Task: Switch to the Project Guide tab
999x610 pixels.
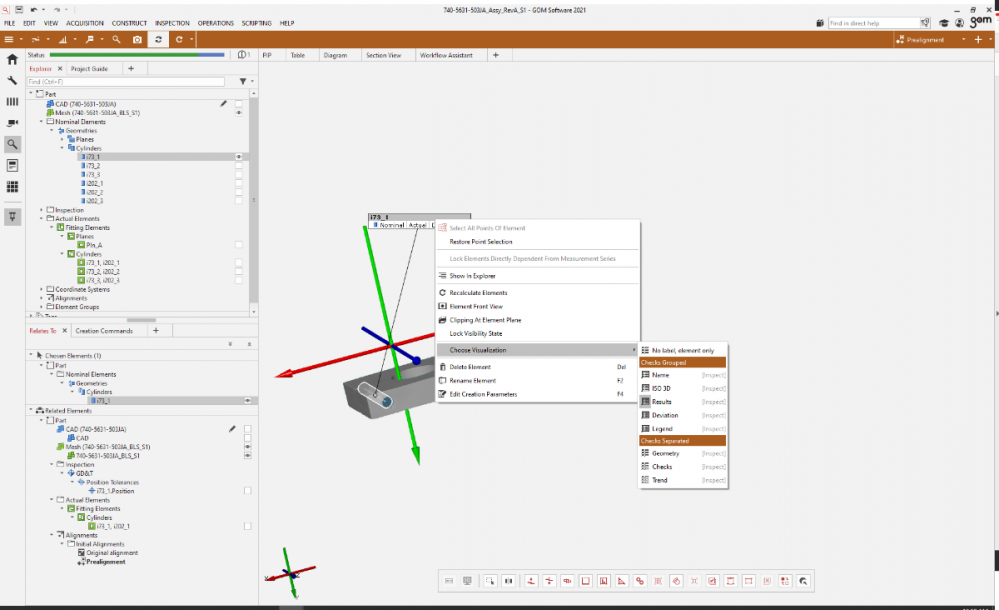Action: [89, 69]
